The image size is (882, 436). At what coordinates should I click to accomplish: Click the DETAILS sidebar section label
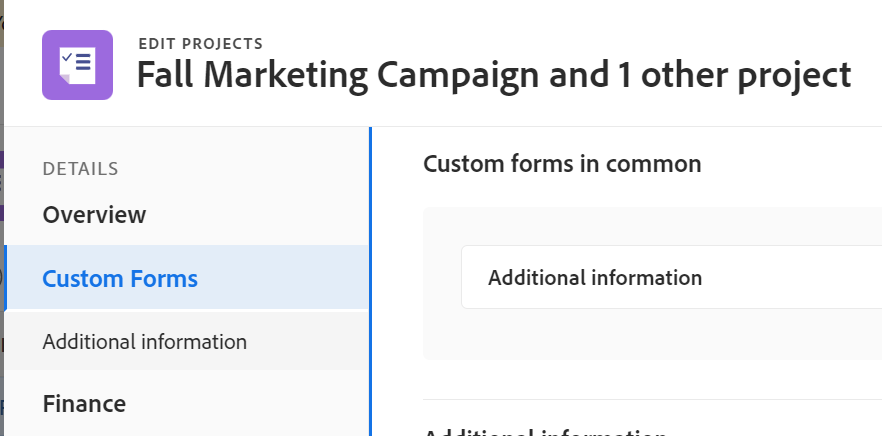(x=80, y=169)
